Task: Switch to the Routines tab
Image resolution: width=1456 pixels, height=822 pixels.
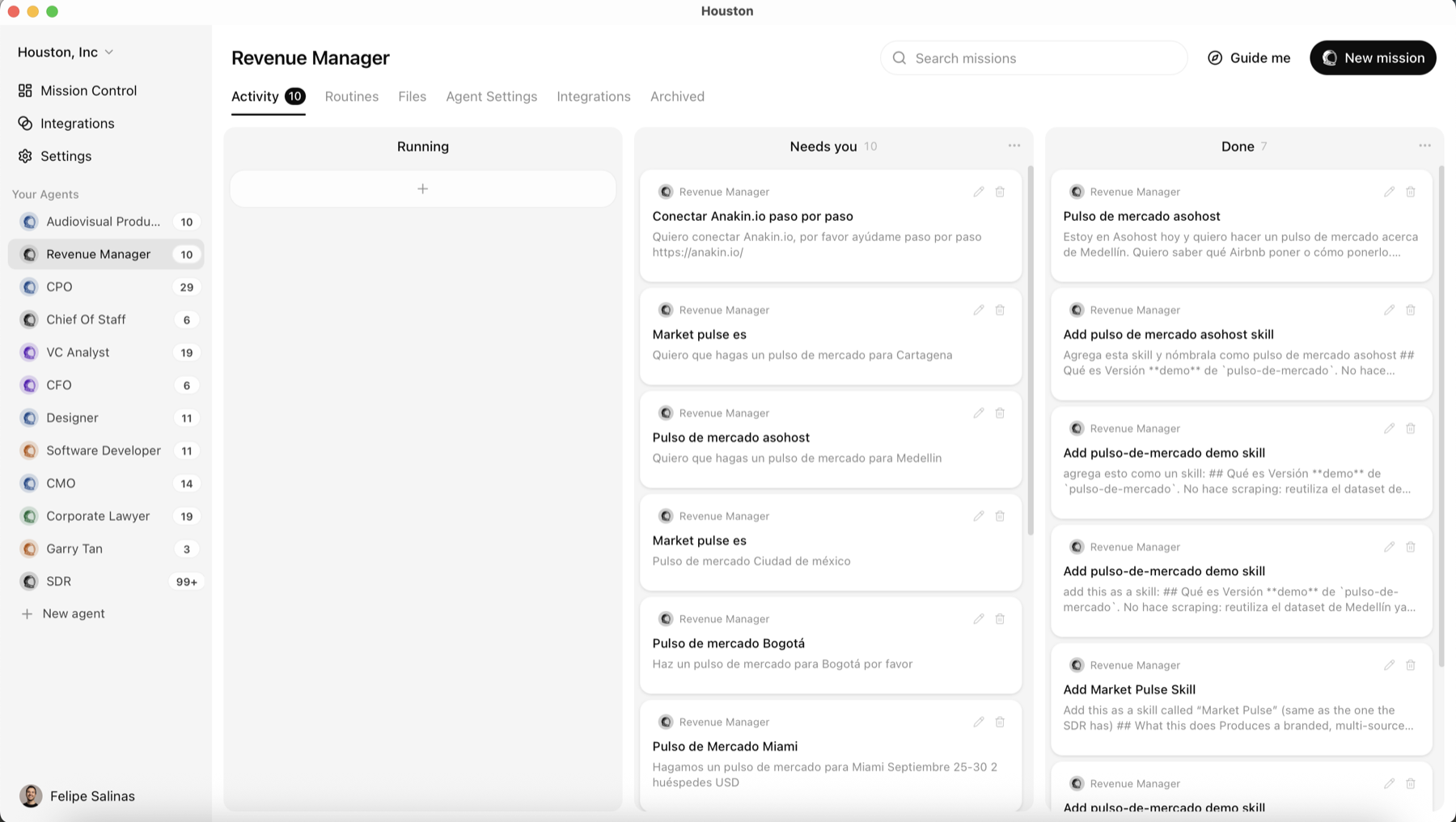Action: 352,96
